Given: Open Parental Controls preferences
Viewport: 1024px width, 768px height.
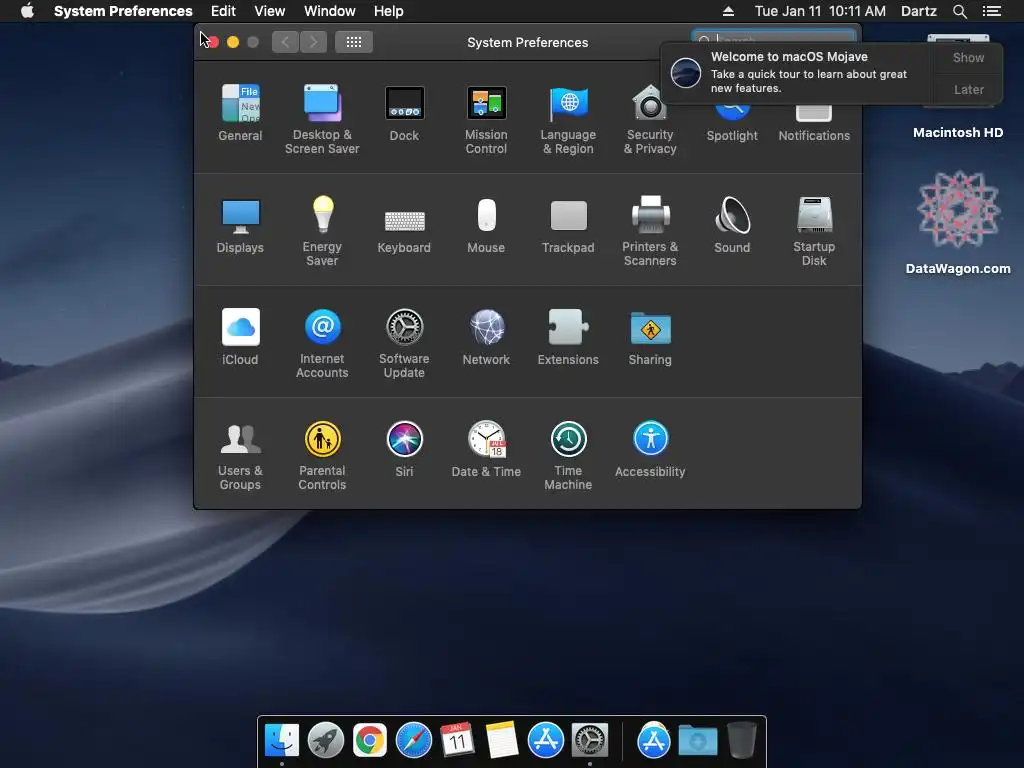Looking at the screenshot, I should [322, 456].
